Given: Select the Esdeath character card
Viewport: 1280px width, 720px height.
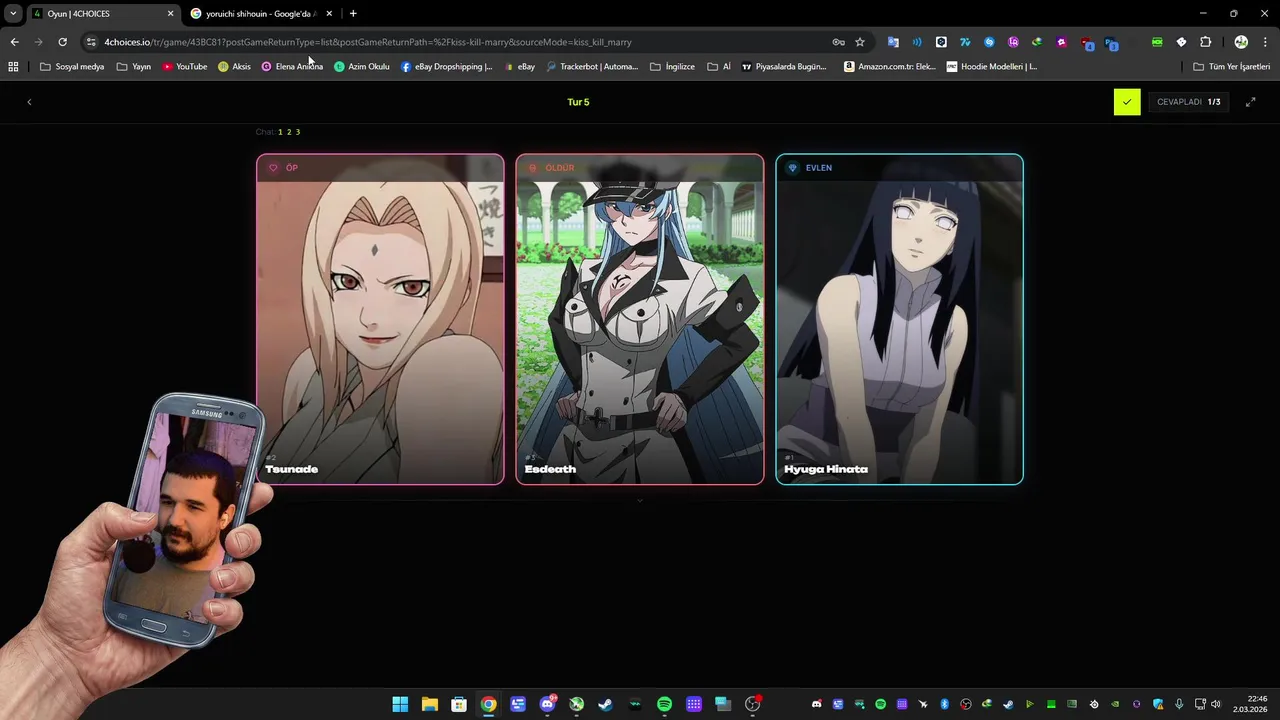Looking at the screenshot, I should coord(640,319).
